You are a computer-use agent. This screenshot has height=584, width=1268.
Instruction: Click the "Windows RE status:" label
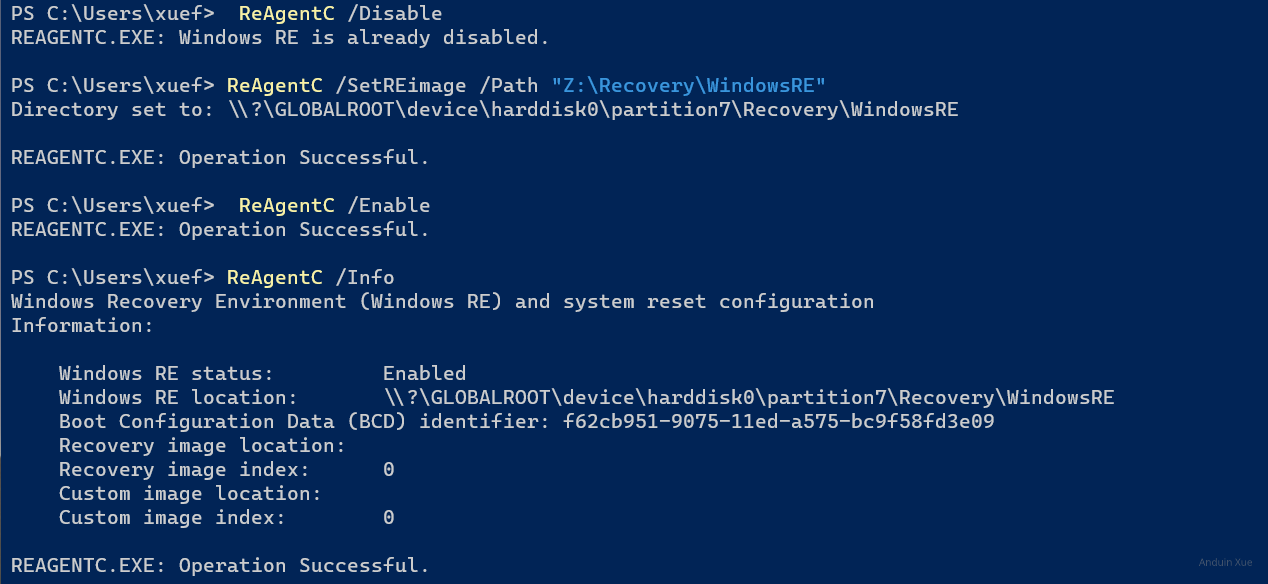(166, 374)
